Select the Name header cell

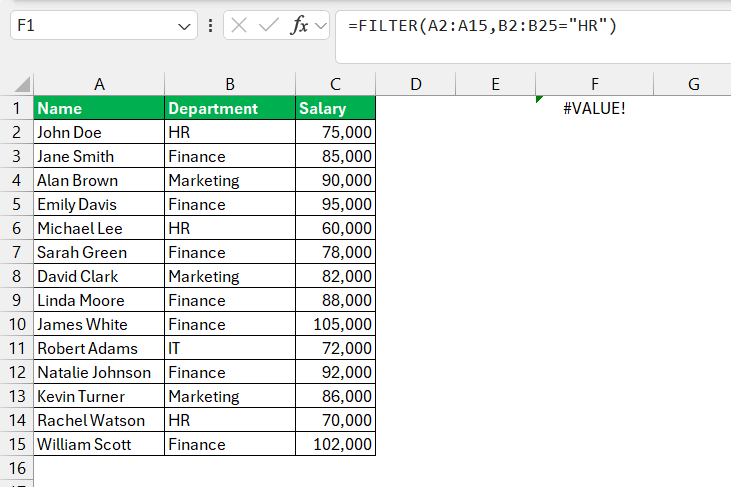[99, 108]
